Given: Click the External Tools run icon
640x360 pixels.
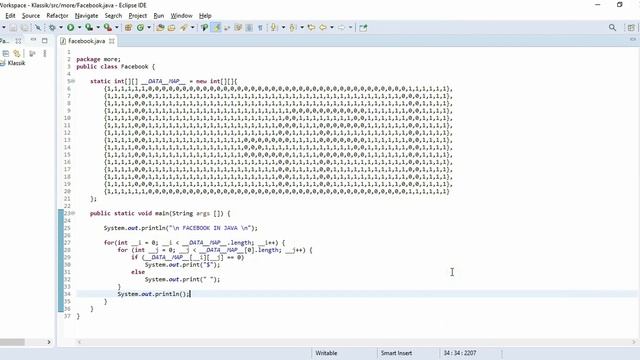Looking at the screenshot, I should [x=107, y=28].
